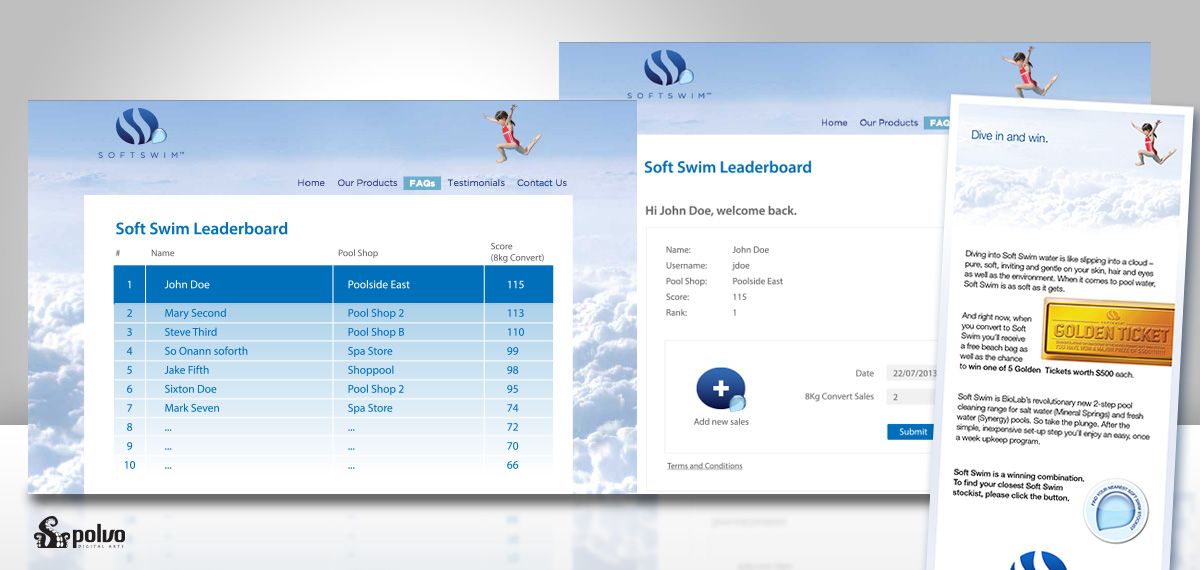Select John Doe in the leaderboard
1200x570 pixels.
pyautogui.click(x=187, y=285)
